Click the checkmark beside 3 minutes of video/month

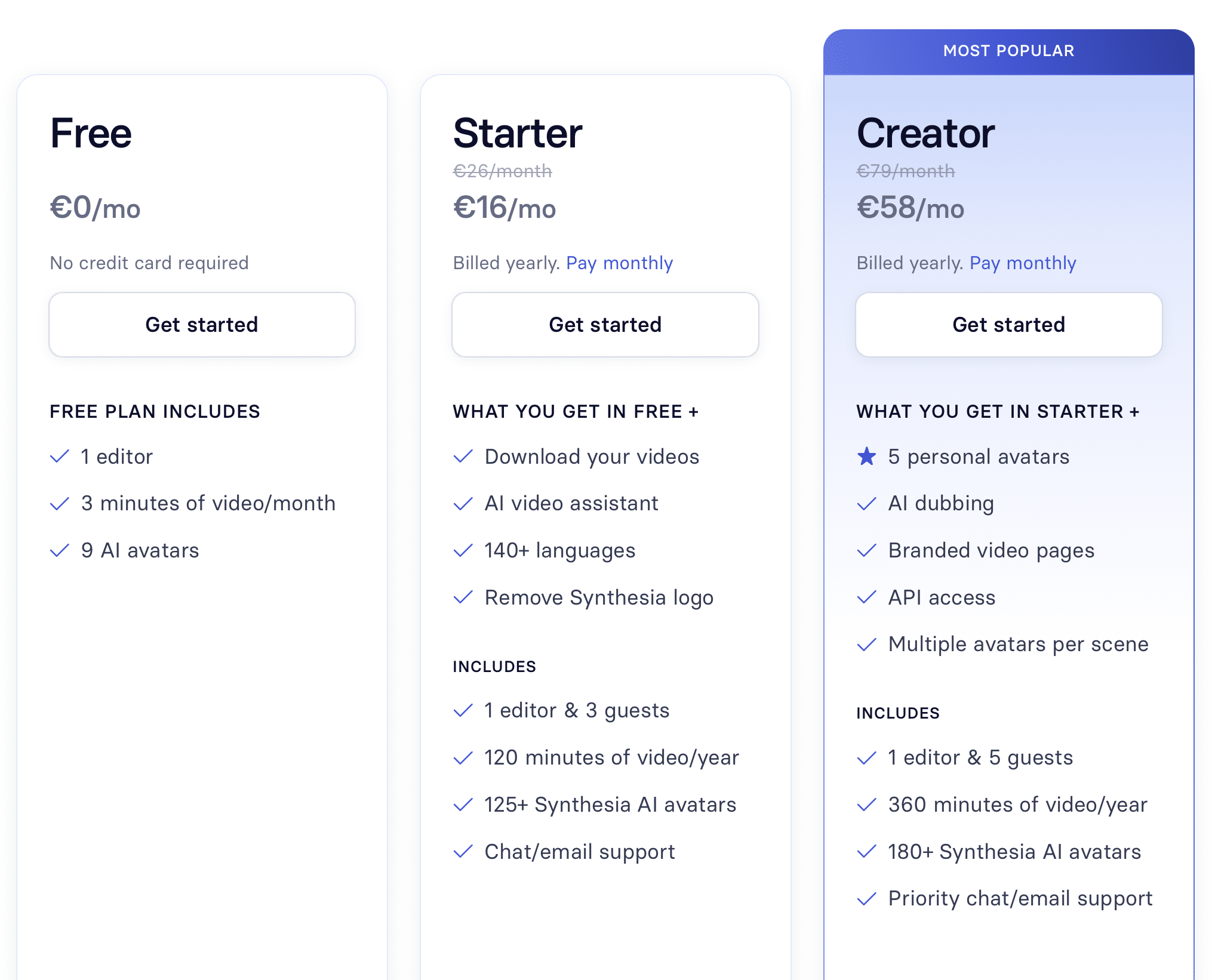click(60, 504)
